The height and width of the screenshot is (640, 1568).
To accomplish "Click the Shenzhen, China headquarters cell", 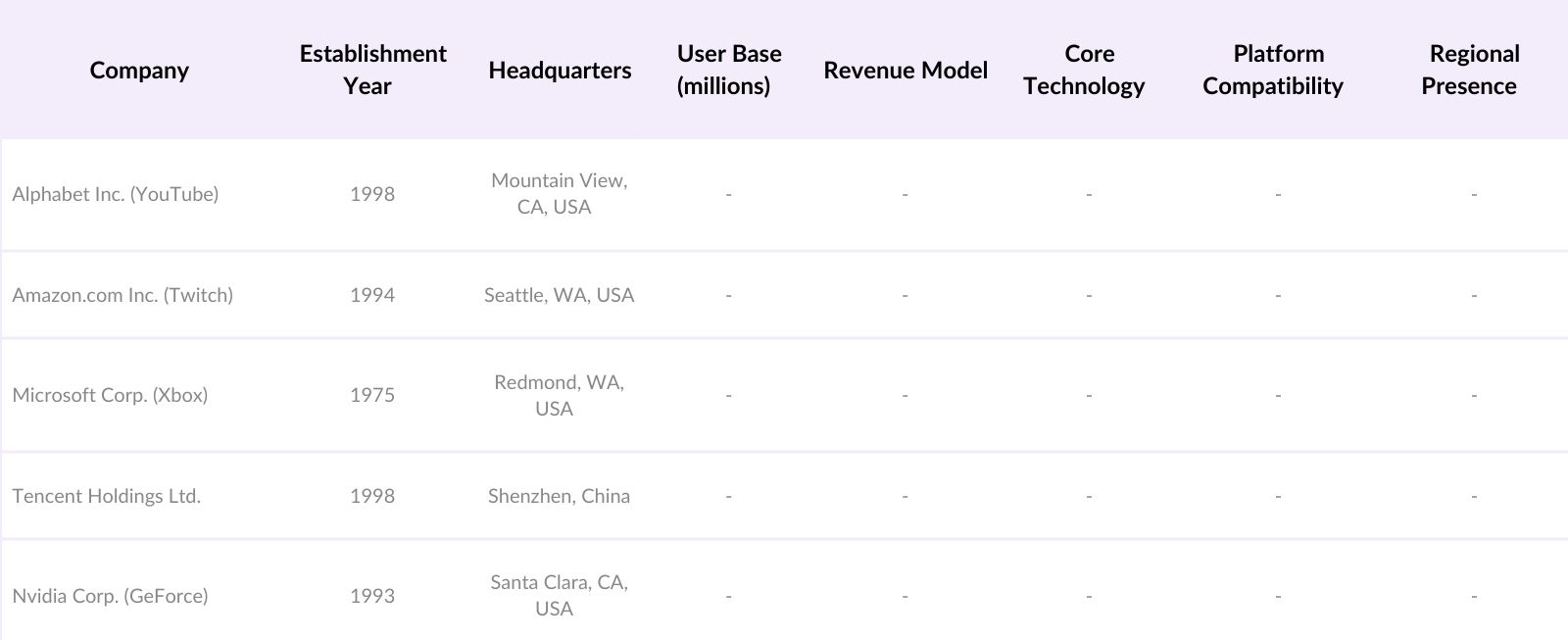I will click(x=559, y=496).
